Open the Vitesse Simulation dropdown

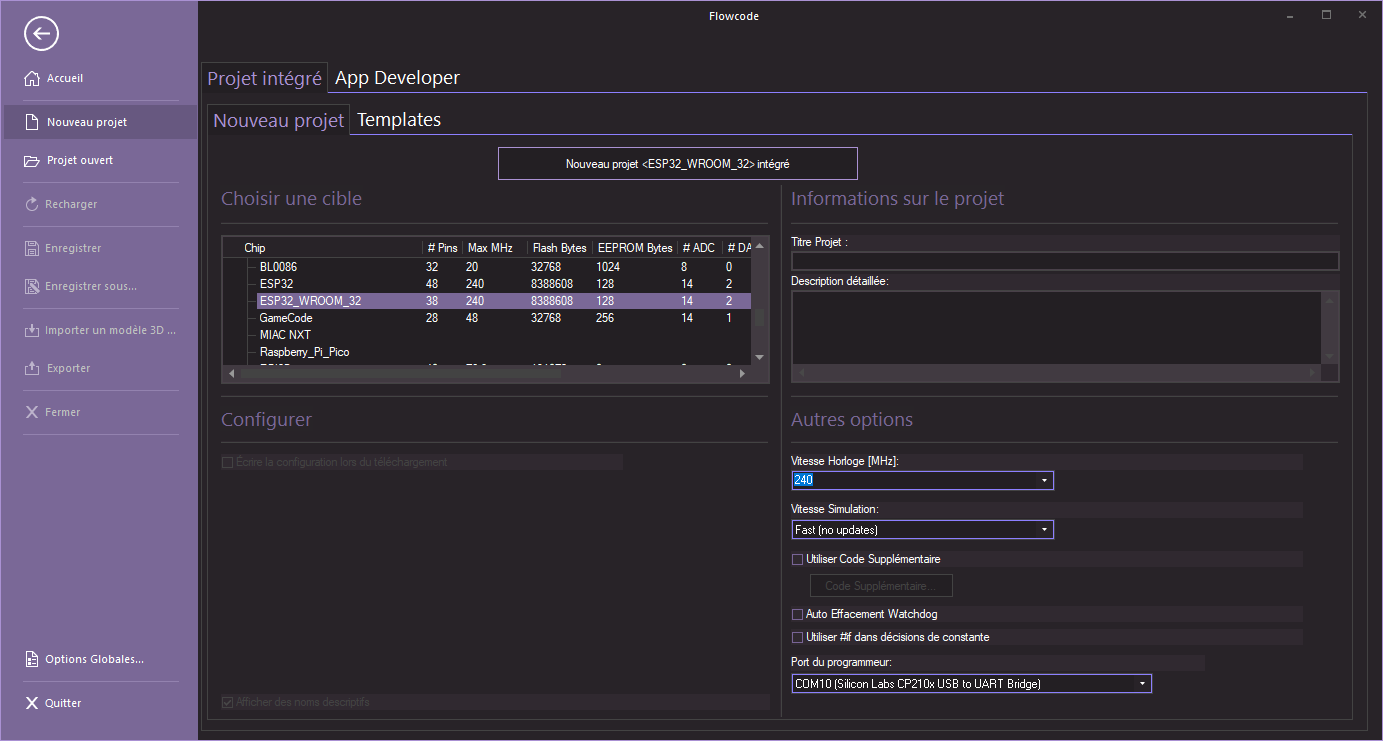(922, 530)
